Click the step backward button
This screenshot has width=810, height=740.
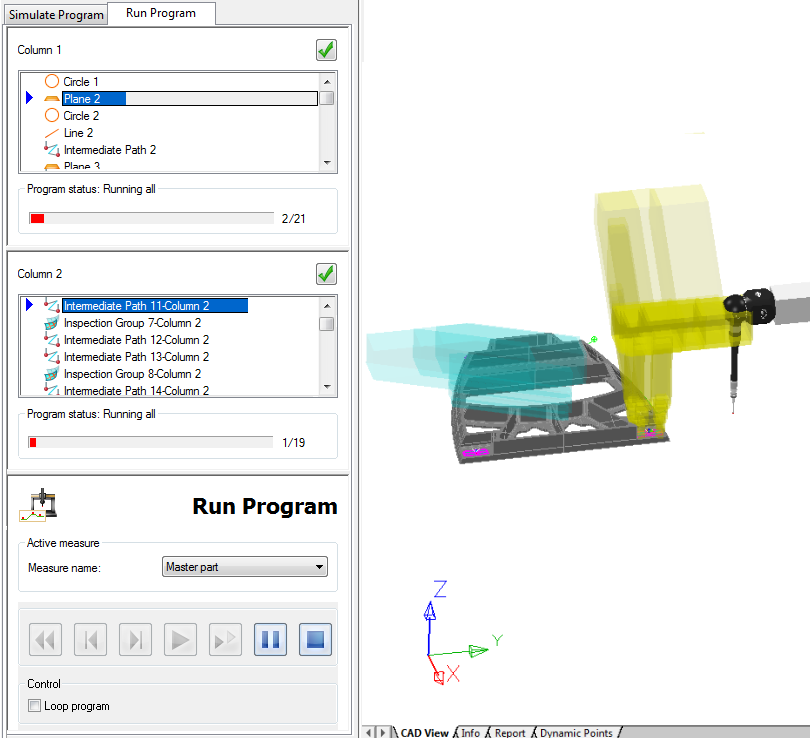click(x=90, y=640)
